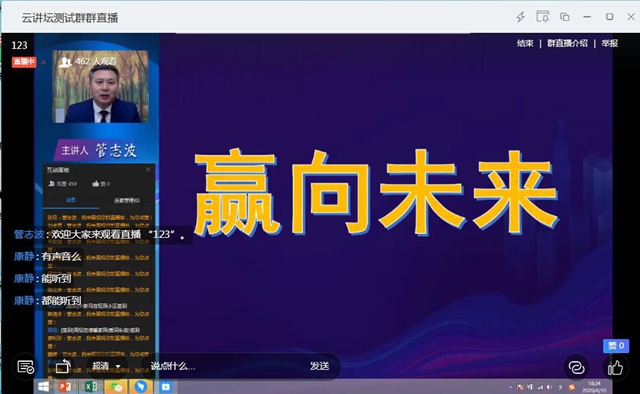Switch to the 连麦管理 tab
Viewport: 640px width, 394px height.
[x=127, y=200]
